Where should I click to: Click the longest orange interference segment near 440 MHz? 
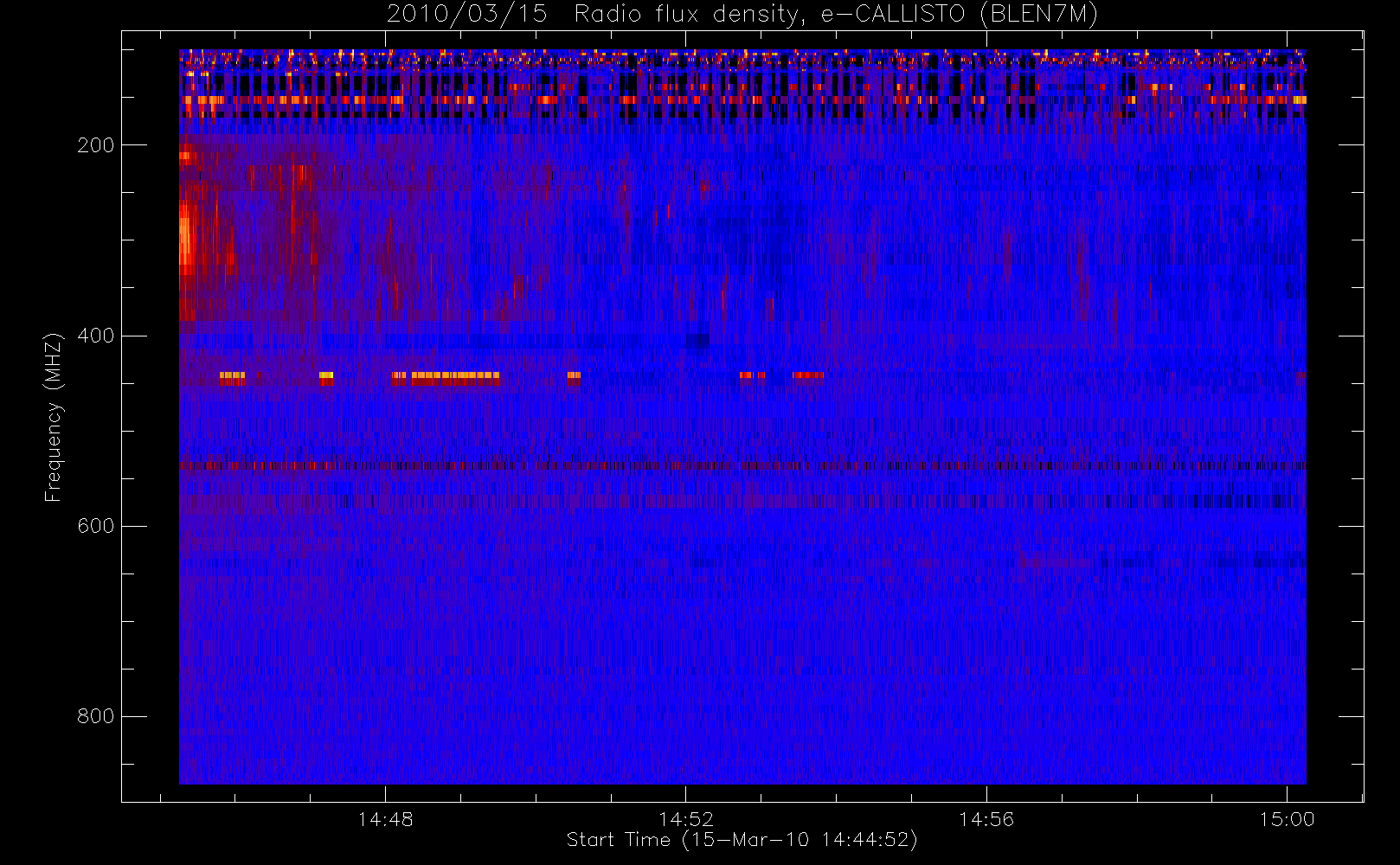point(456,376)
